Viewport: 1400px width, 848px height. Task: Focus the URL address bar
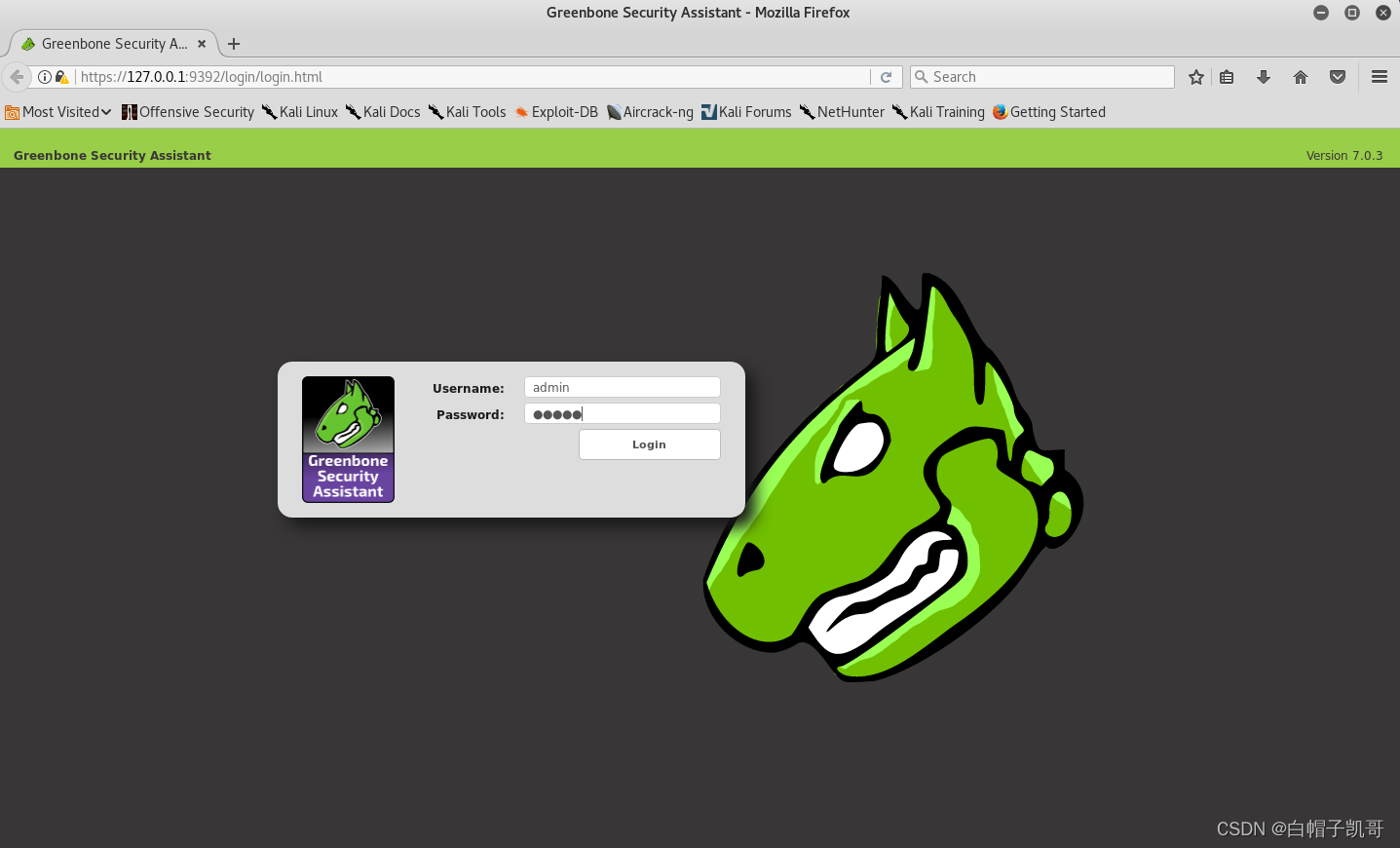coord(473,77)
